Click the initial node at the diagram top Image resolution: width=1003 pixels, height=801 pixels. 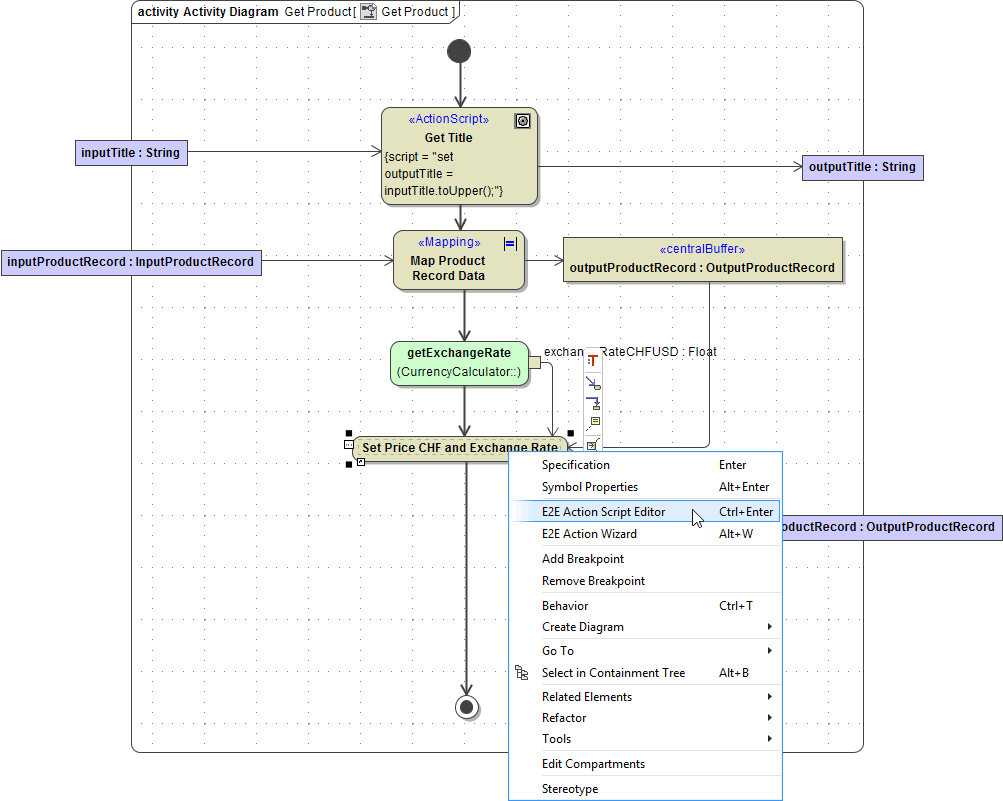pos(459,50)
